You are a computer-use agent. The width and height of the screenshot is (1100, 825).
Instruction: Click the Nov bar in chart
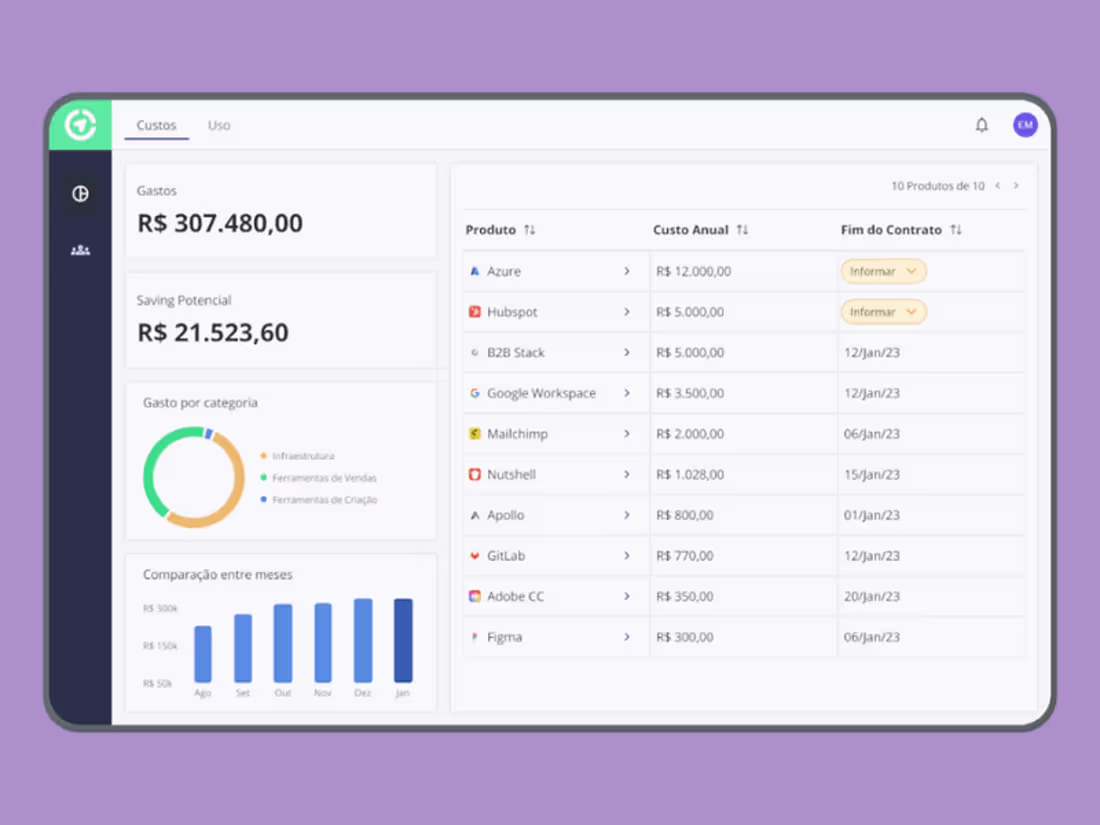point(323,643)
